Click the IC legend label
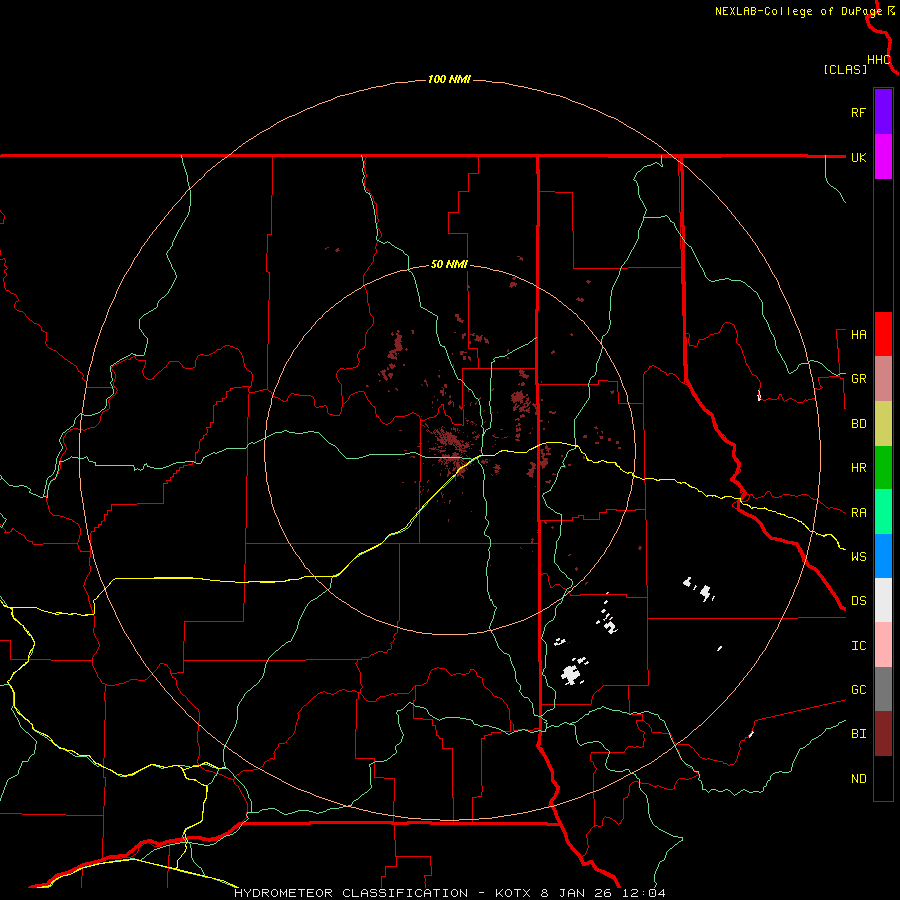 click(858, 646)
